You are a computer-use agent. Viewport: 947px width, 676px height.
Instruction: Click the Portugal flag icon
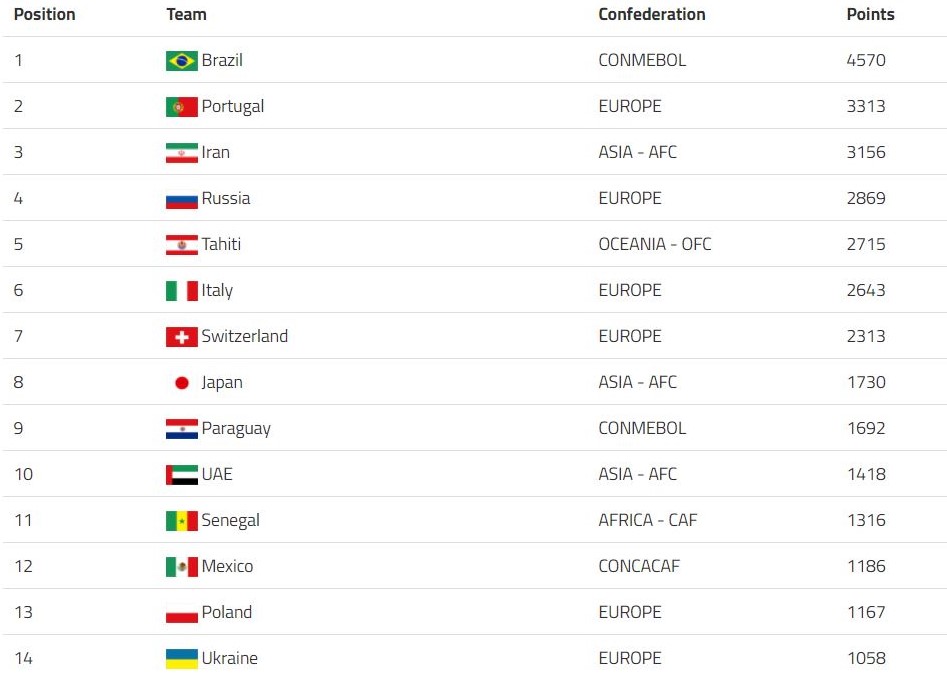click(x=182, y=107)
